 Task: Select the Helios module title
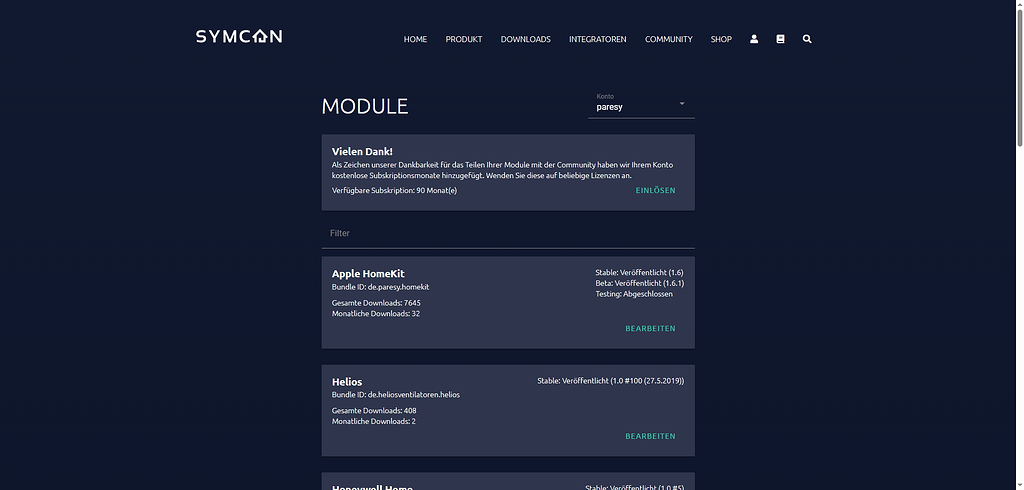[x=347, y=382]
